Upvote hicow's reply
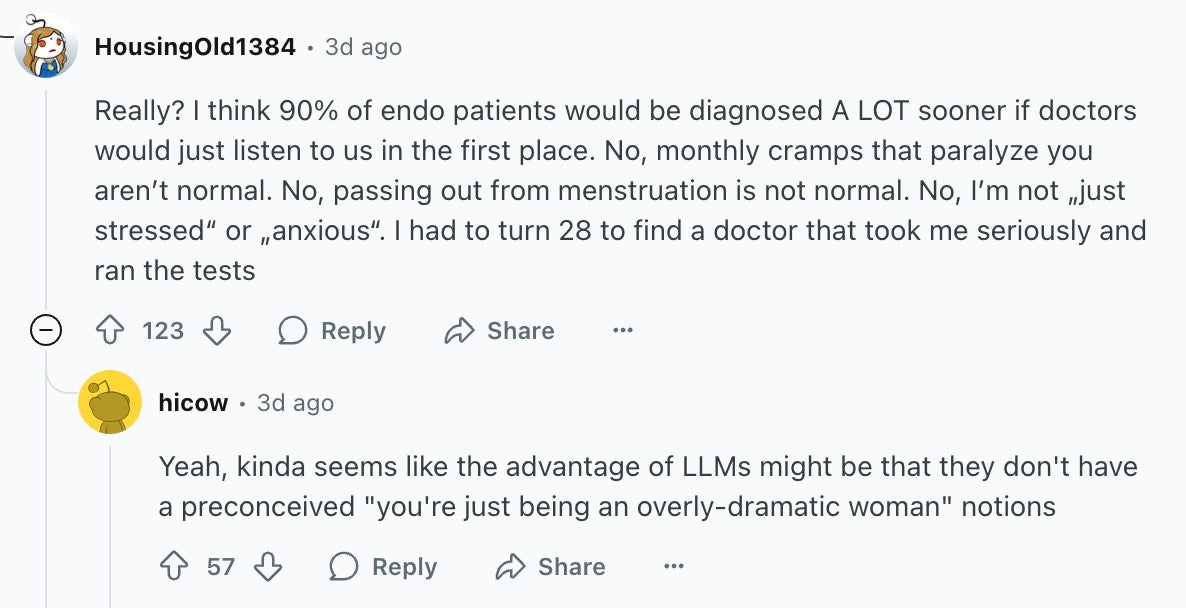1186x608 pixels. 175,566
